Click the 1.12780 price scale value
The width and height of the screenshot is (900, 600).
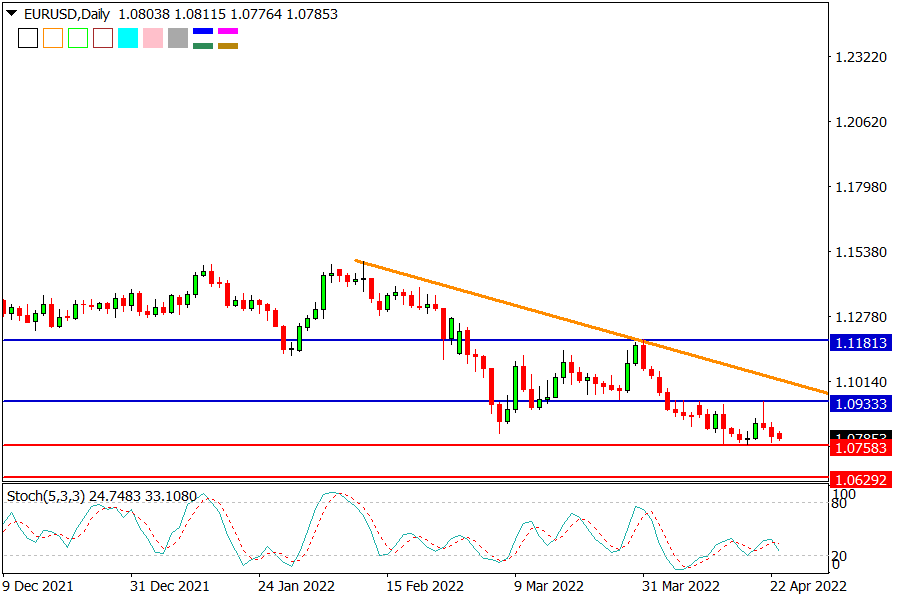861,317
